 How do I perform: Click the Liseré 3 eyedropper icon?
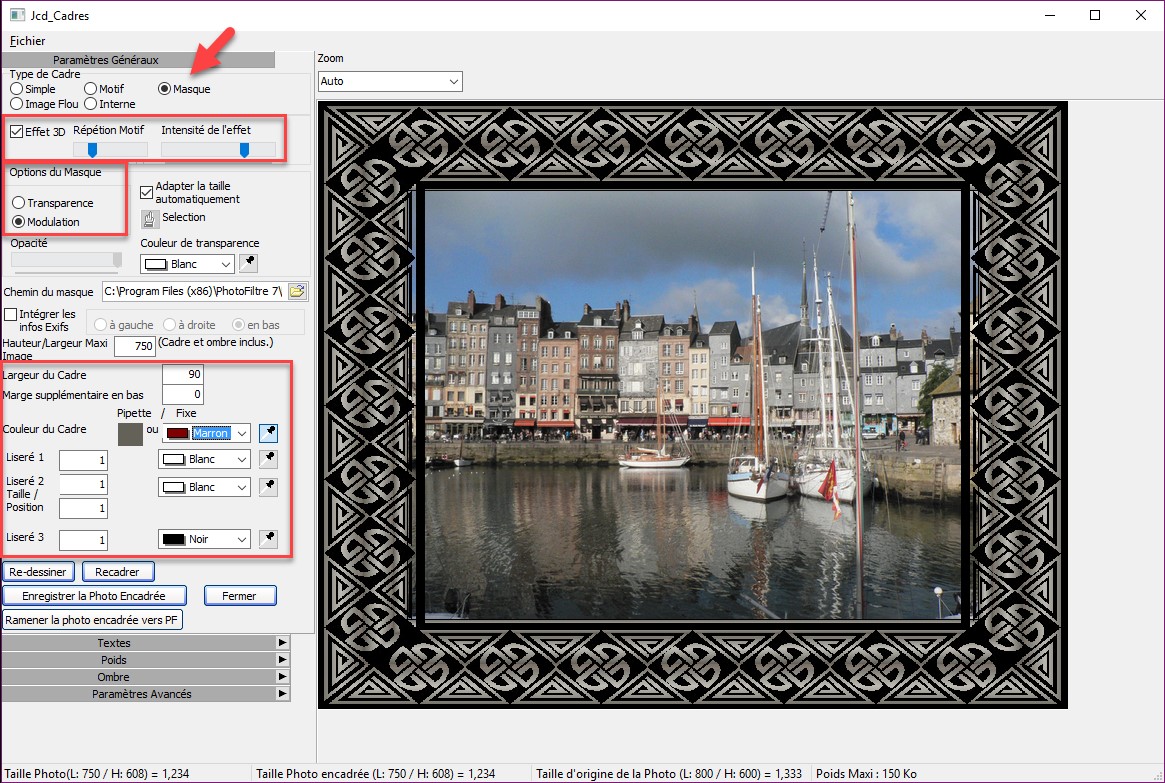pyautogui.click(x=268, y=539)
